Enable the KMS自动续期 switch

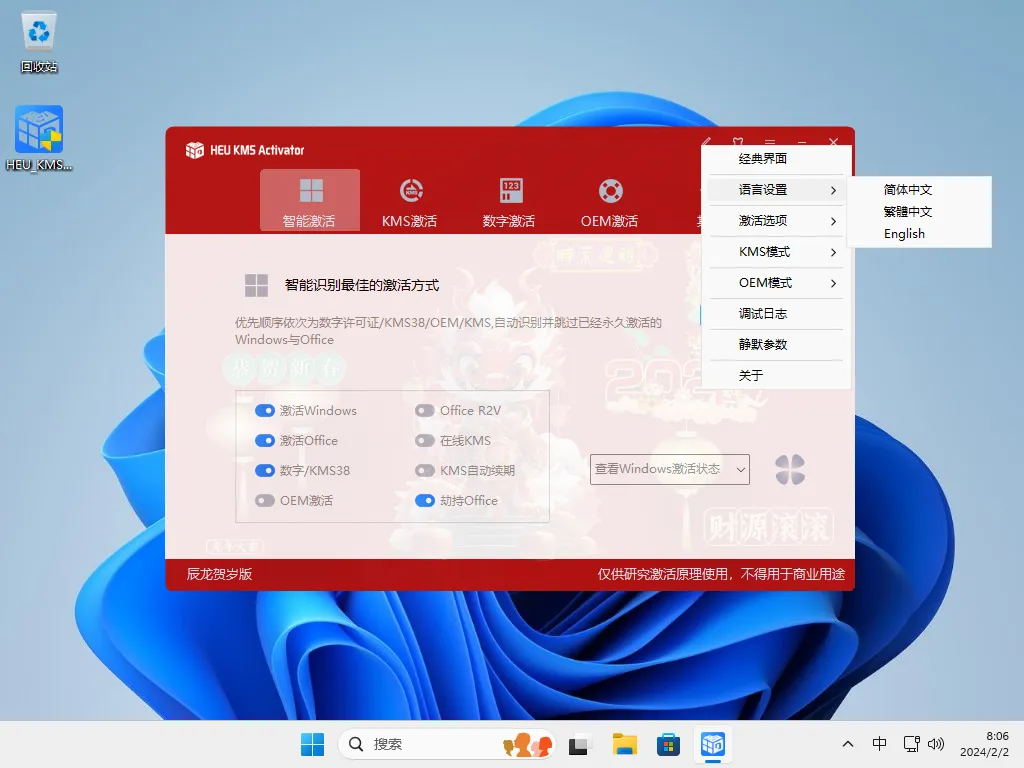(x=424, y=470)
